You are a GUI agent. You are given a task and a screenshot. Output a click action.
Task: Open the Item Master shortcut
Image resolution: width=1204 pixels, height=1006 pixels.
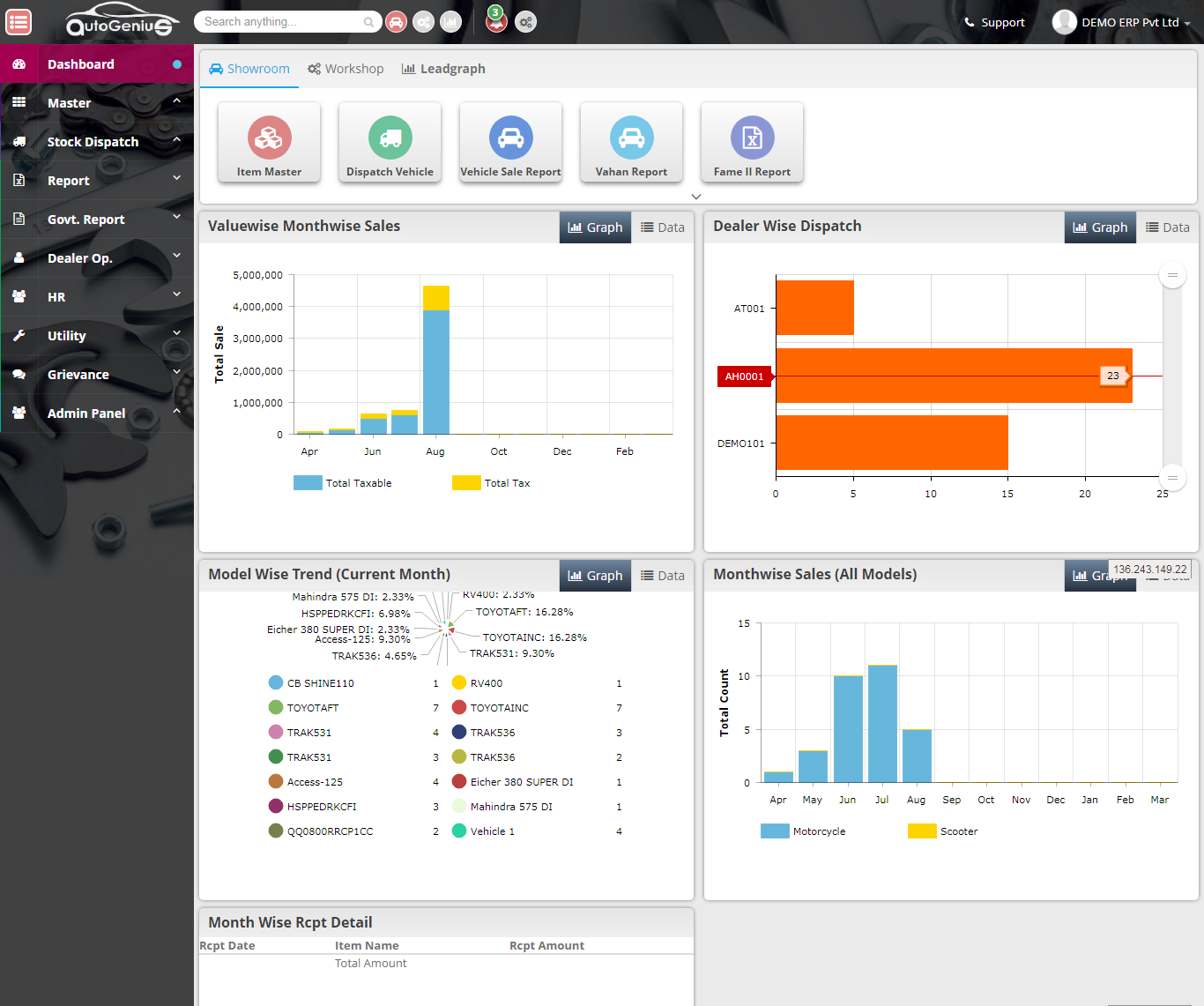(x=269, y=142)
